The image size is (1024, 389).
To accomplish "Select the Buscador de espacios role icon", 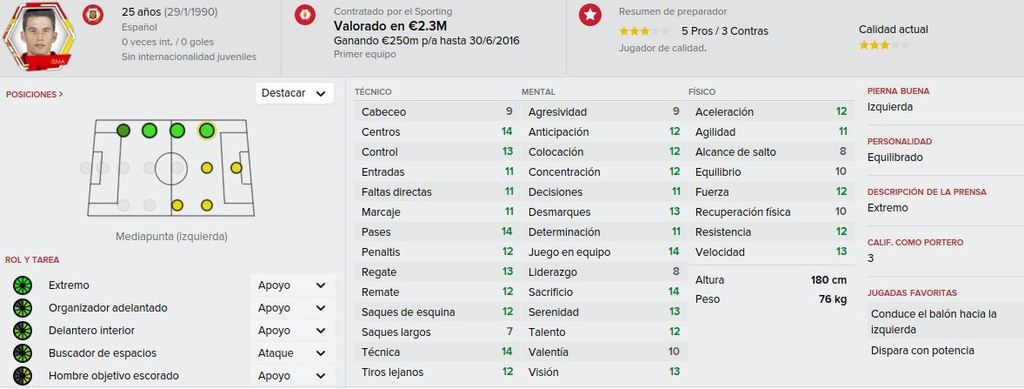I will pyautogui.click(x=22, y=353).
